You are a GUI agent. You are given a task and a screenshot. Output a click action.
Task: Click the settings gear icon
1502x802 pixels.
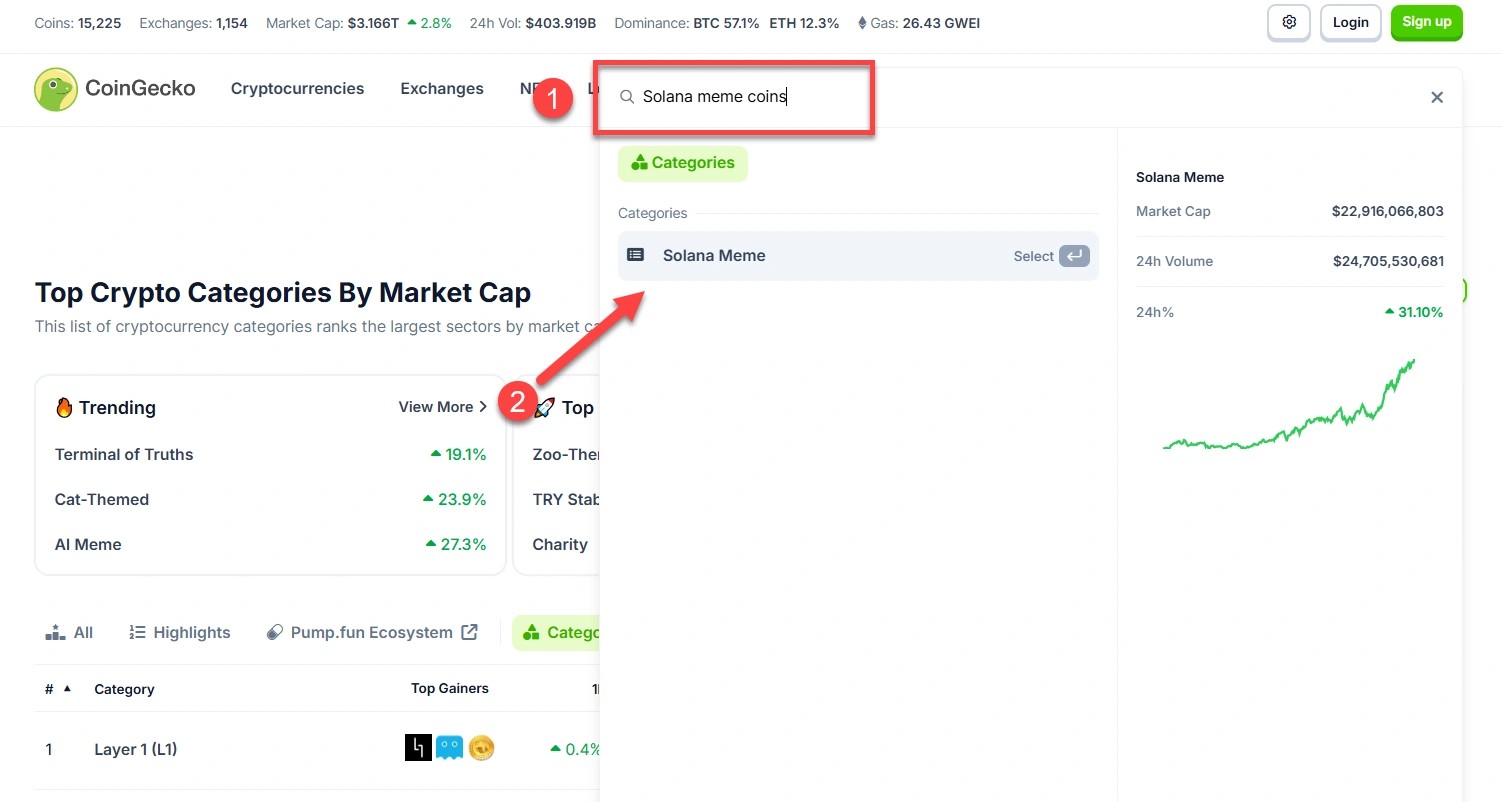[x=1289, y=22]
